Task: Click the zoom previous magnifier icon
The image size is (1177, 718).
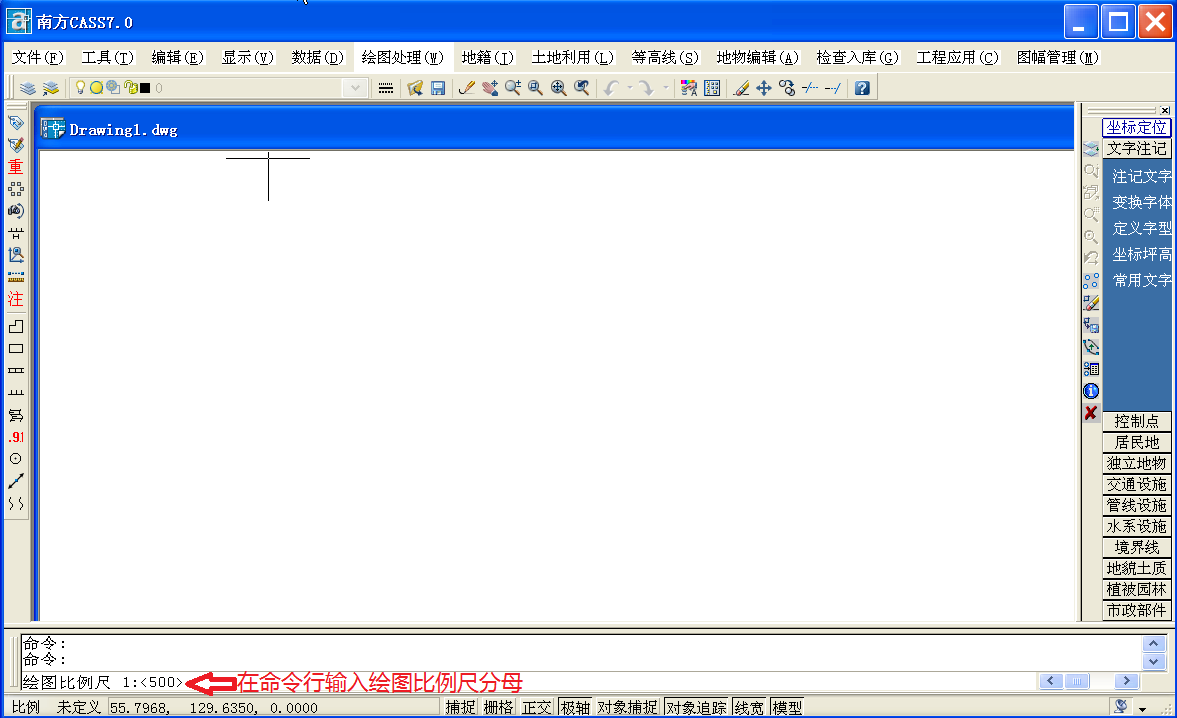Action: click(x=582, y=88)
